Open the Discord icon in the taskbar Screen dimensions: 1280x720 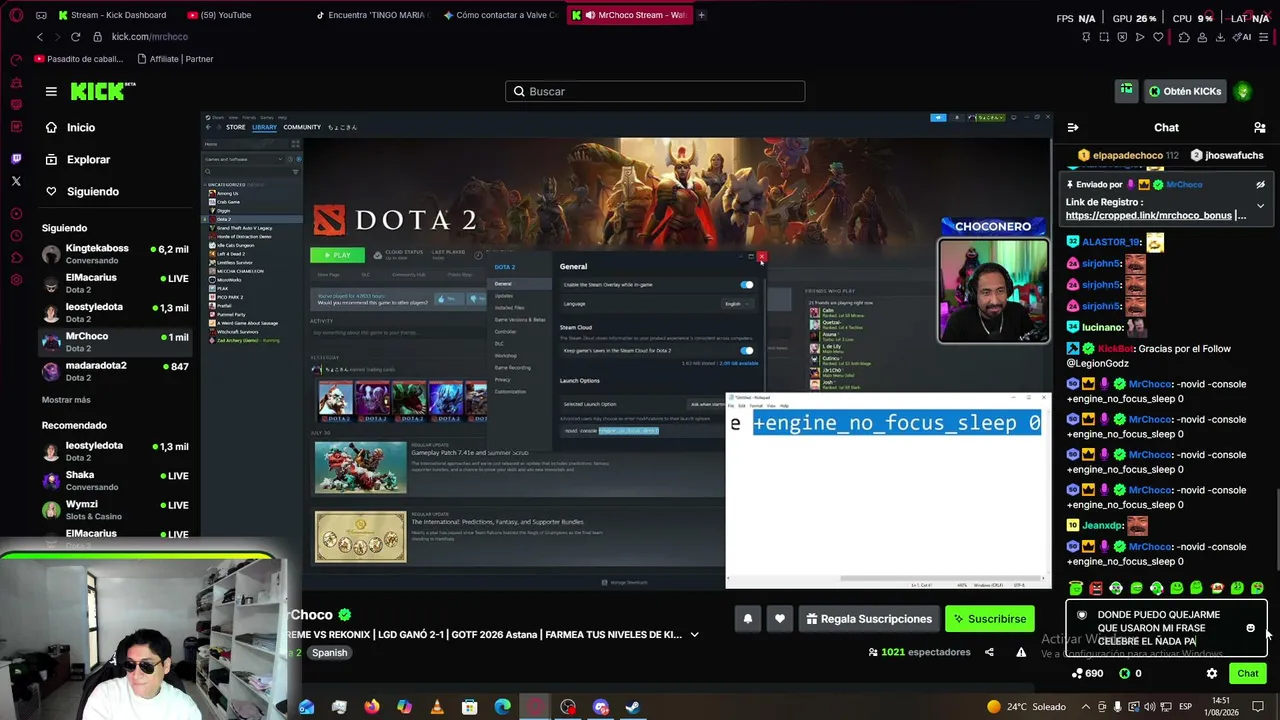pyautogui.click(x=600, y=707)
